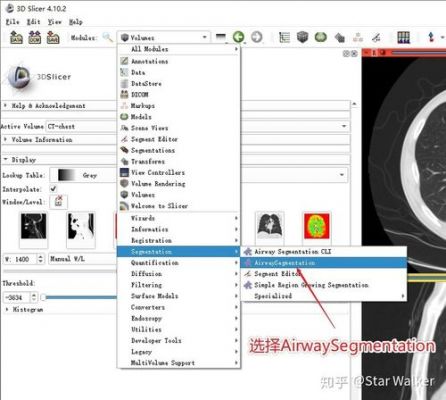Choose Airway Segmentation CLI in the submenu
This screenshot has width=446, height=400.
[324, 251]
